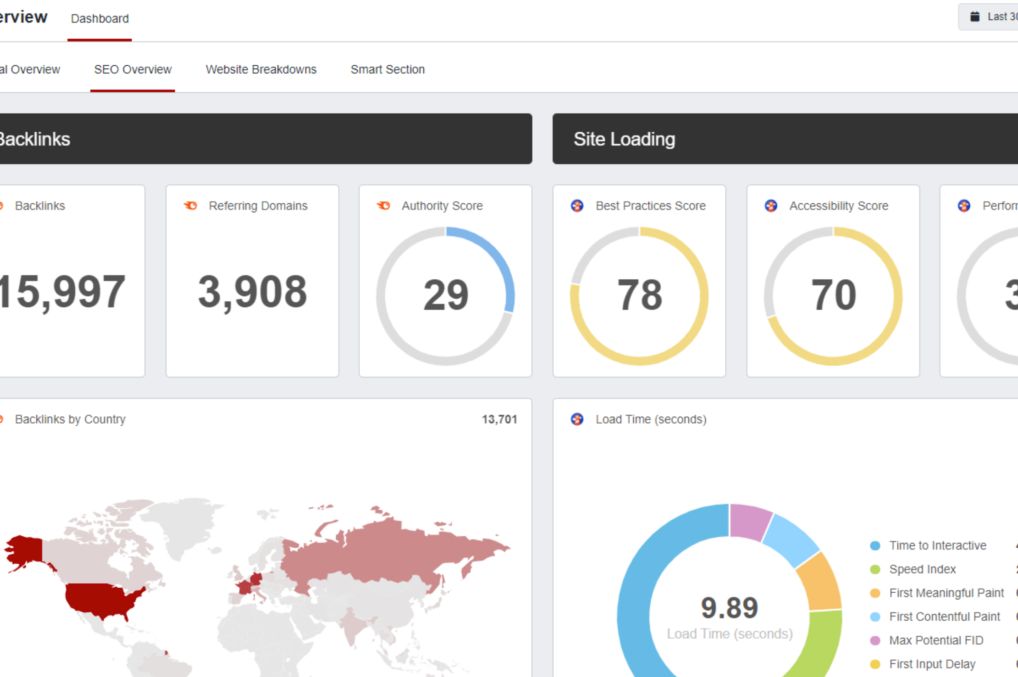Click Speed Index legend label

coord(923,569)
